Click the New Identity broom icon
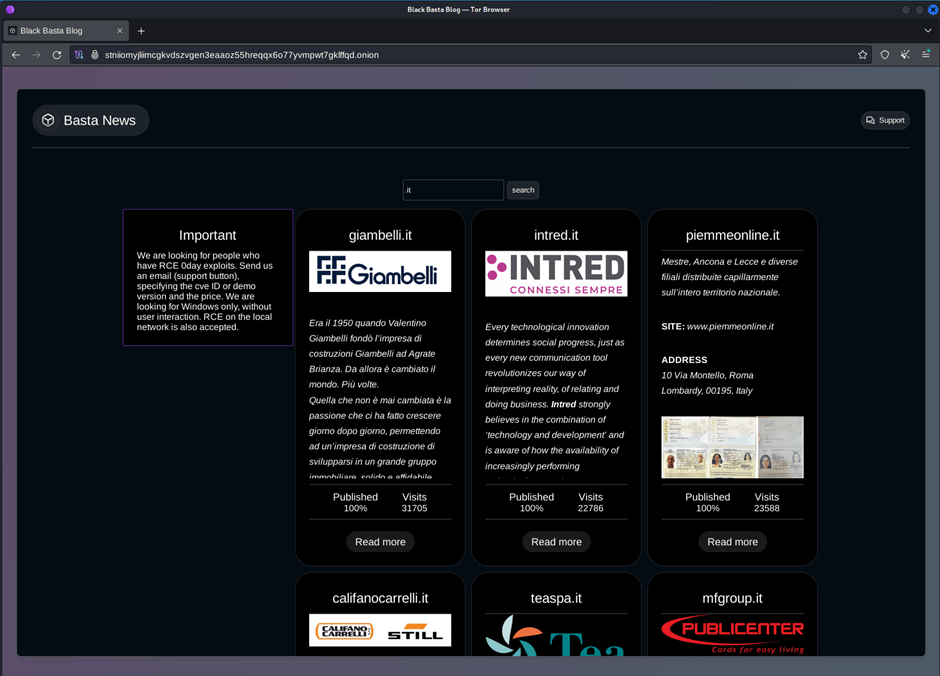Screen dimensions: 940x676 click(x=905, y=55)
